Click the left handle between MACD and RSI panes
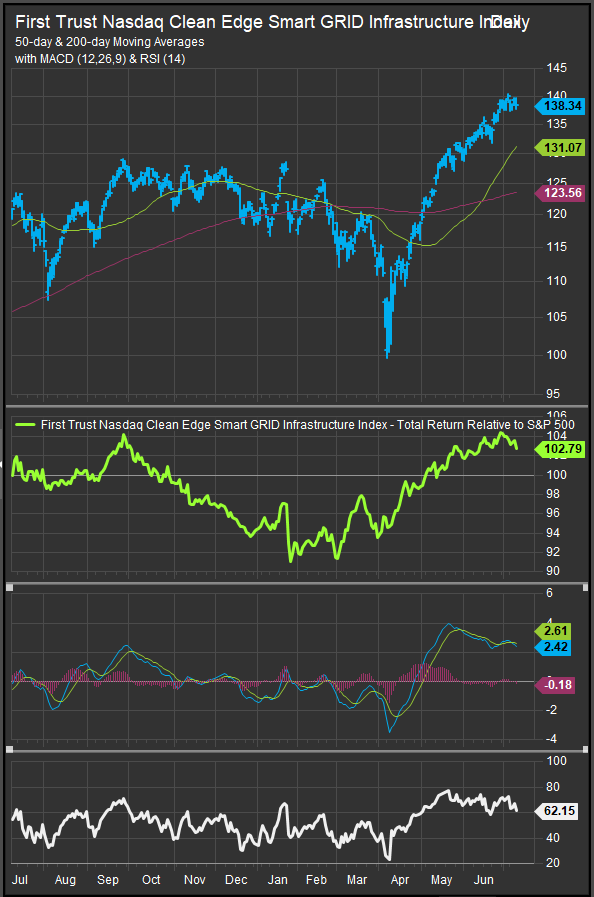 tap(9, 749)
